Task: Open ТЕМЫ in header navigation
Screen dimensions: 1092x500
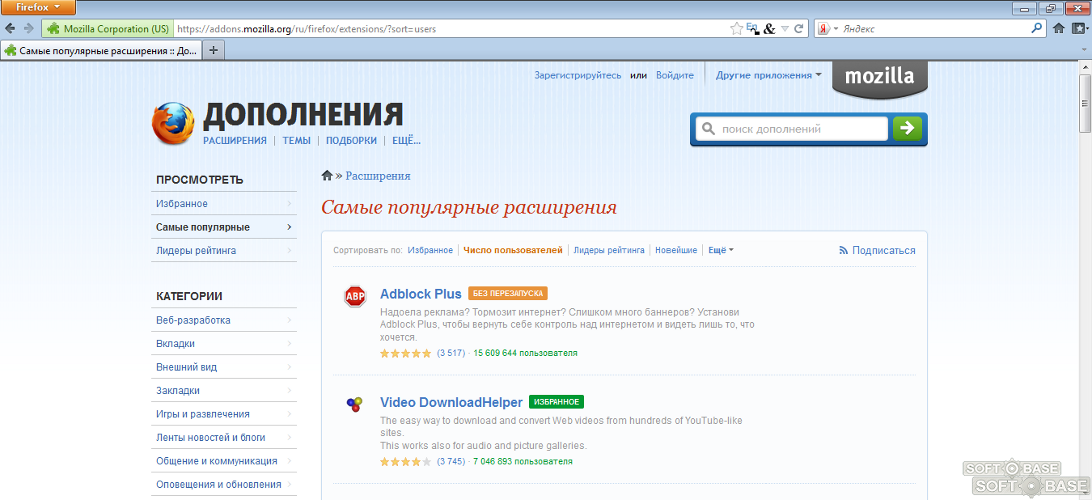Action: (x=297, y=140)
